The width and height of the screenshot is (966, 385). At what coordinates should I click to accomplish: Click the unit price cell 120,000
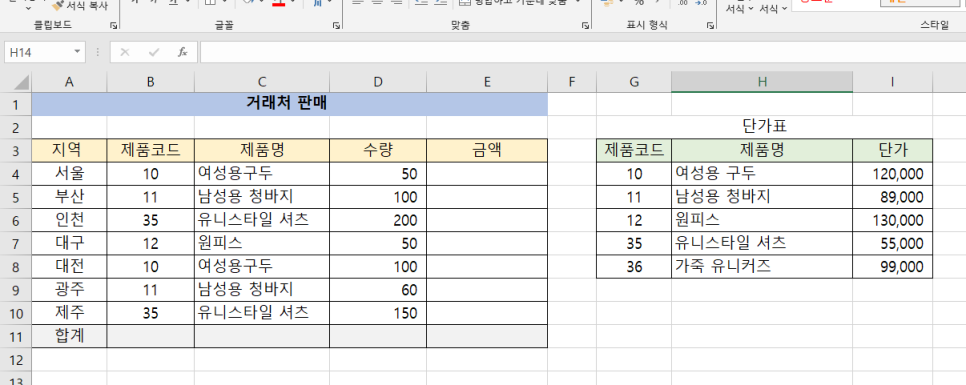(x=892, y=174)
